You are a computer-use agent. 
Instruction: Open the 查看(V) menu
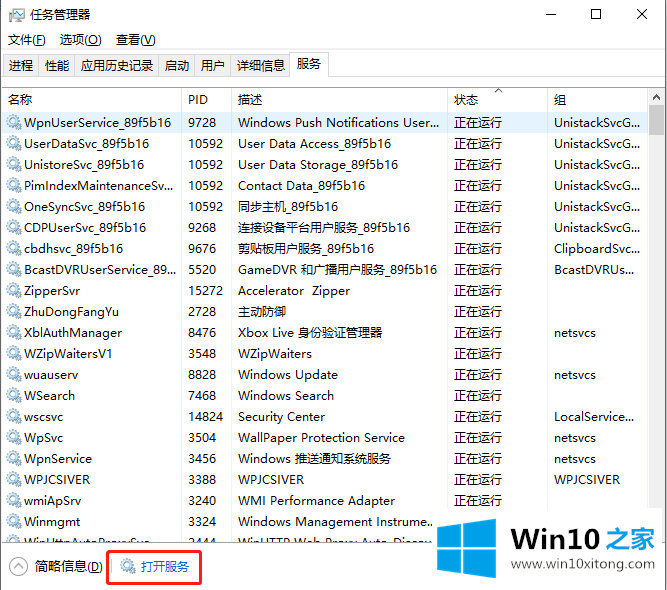pyautogui.click(x=135, y=40)
